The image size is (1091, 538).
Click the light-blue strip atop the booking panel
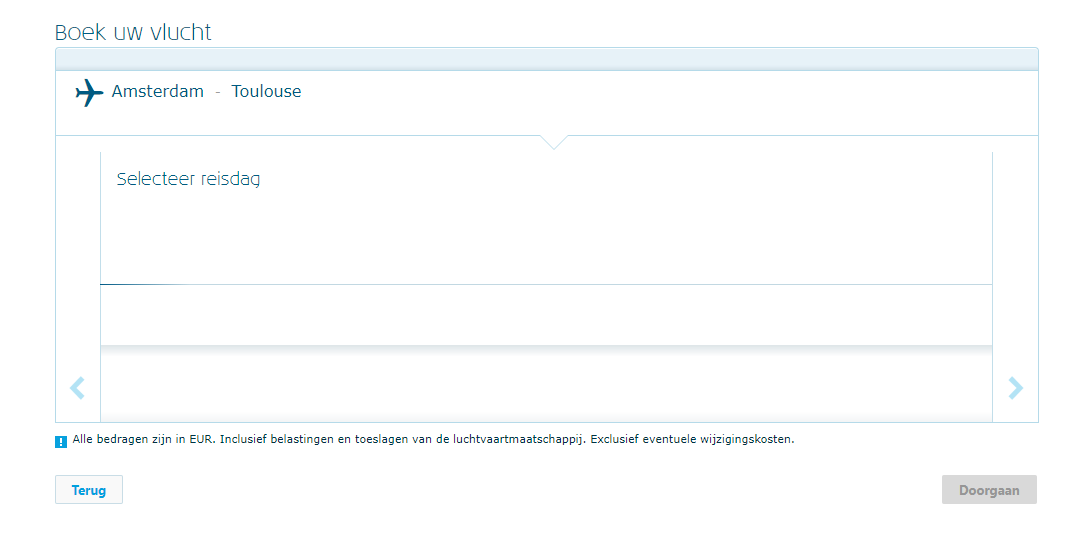tap(546, 58)
